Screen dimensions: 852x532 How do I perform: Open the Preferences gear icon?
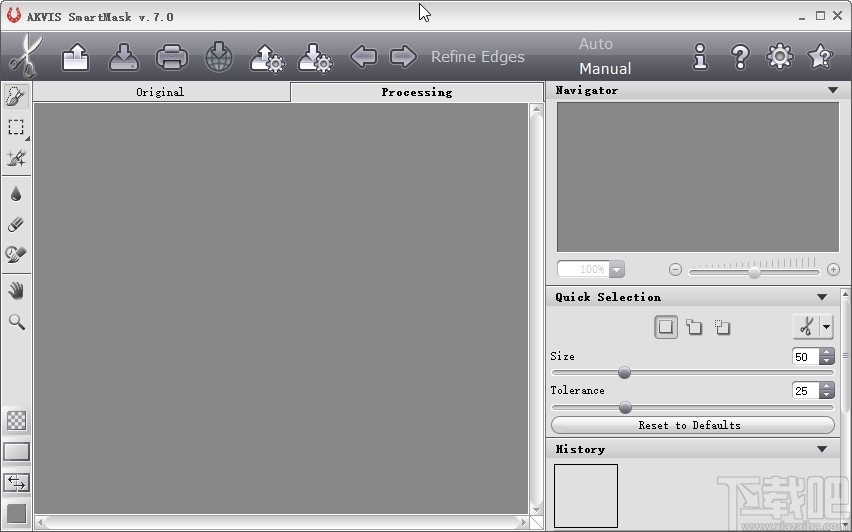[x=779, y=57]
